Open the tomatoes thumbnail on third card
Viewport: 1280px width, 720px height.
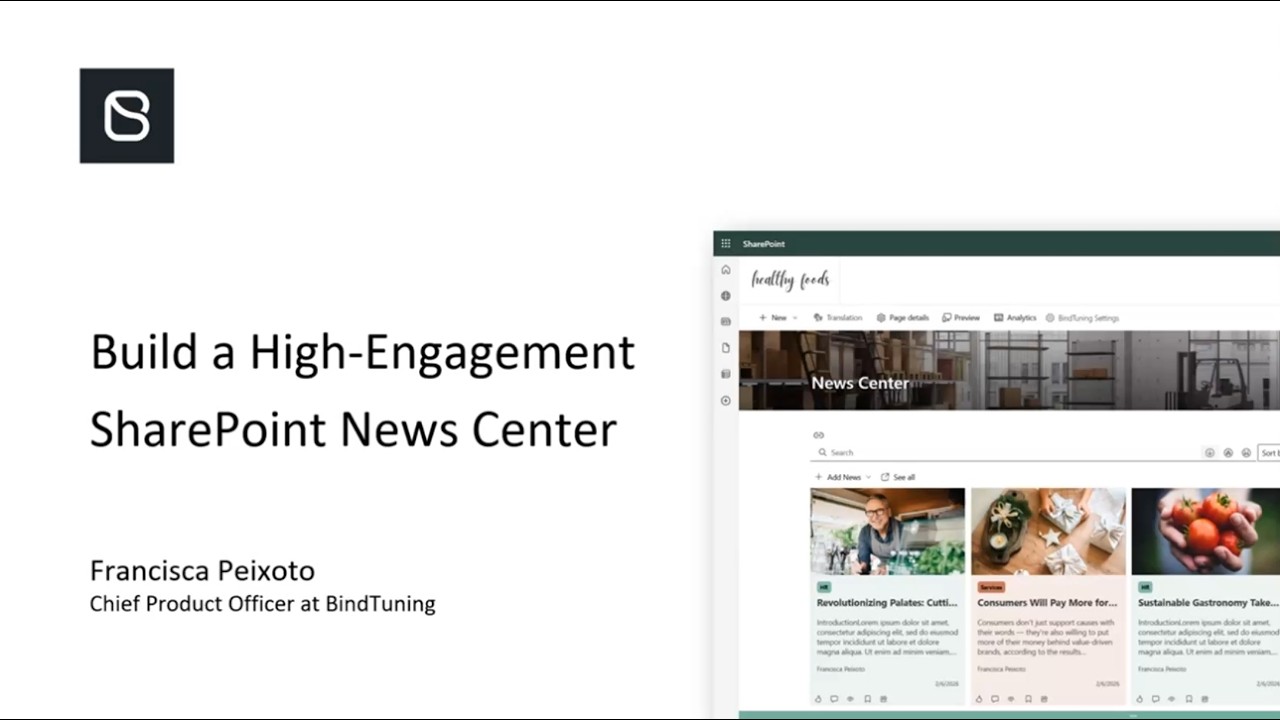[x=1206, y=531]
